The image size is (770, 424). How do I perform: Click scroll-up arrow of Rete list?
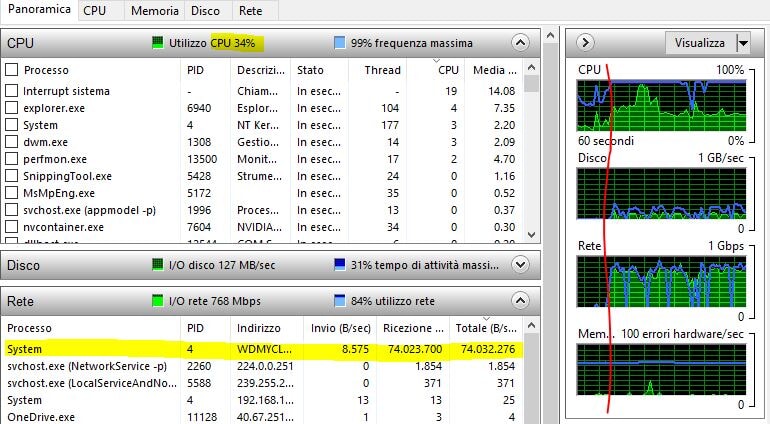pos(531,325)
